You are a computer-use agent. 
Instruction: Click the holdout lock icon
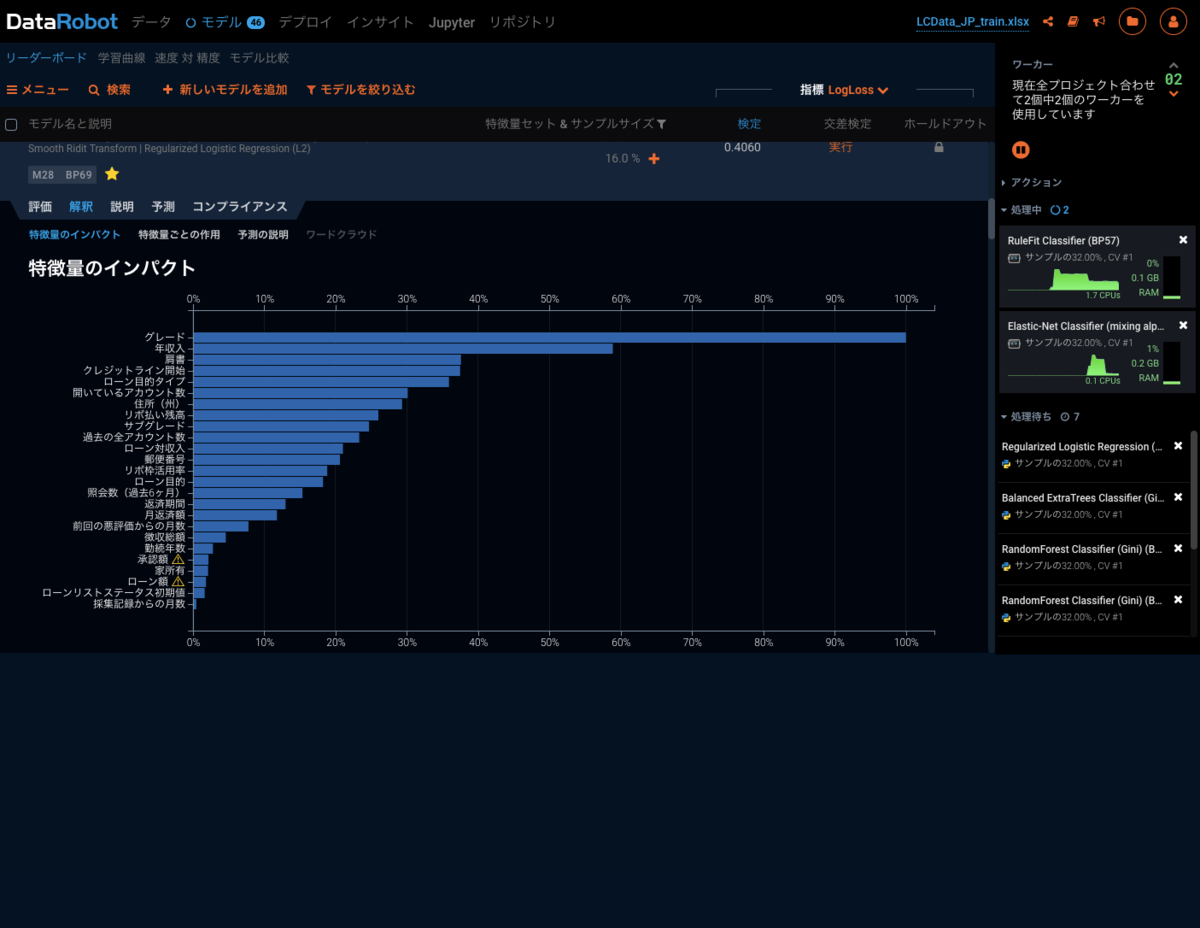pyautogui.click(x=938, y=147)
